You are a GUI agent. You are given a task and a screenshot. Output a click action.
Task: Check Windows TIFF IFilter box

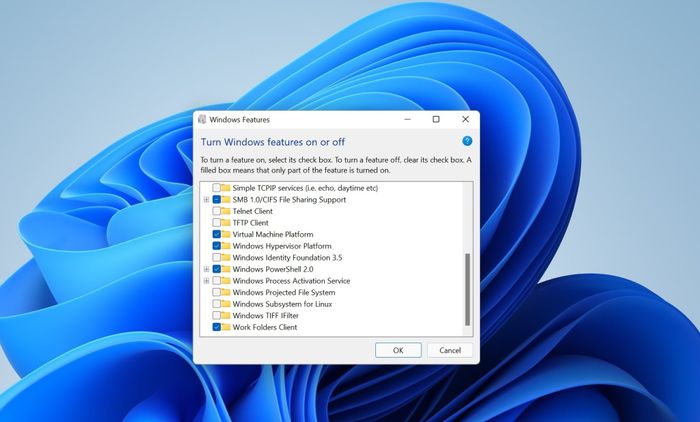(217, 315)
